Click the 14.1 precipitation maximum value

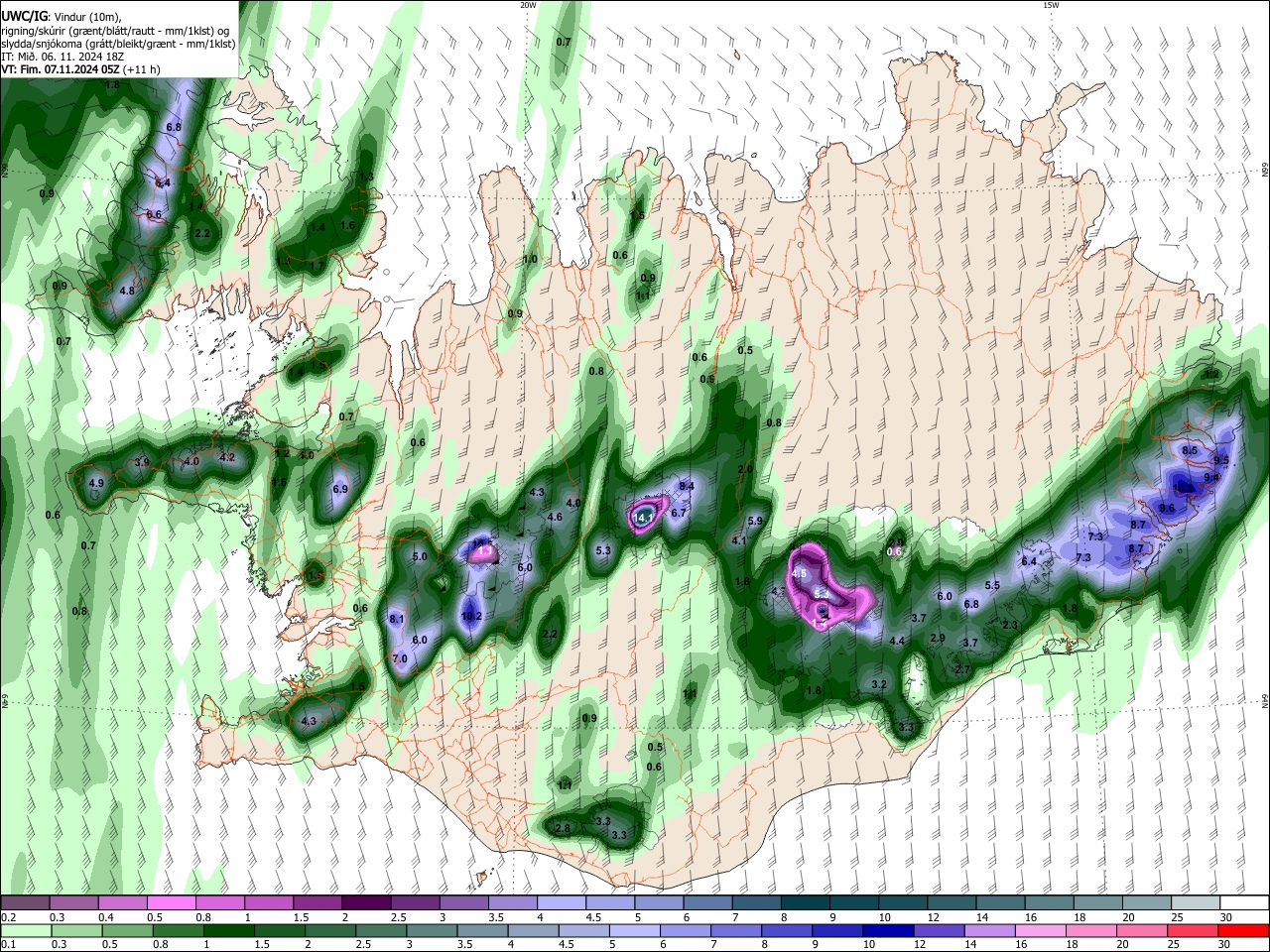coord(643,517)
